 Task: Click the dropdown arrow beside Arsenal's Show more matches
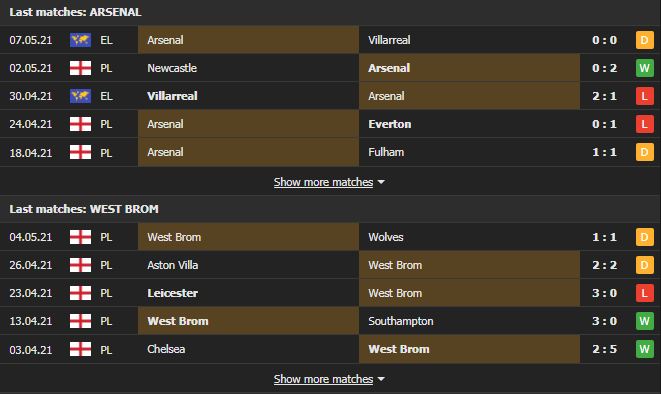381,182
